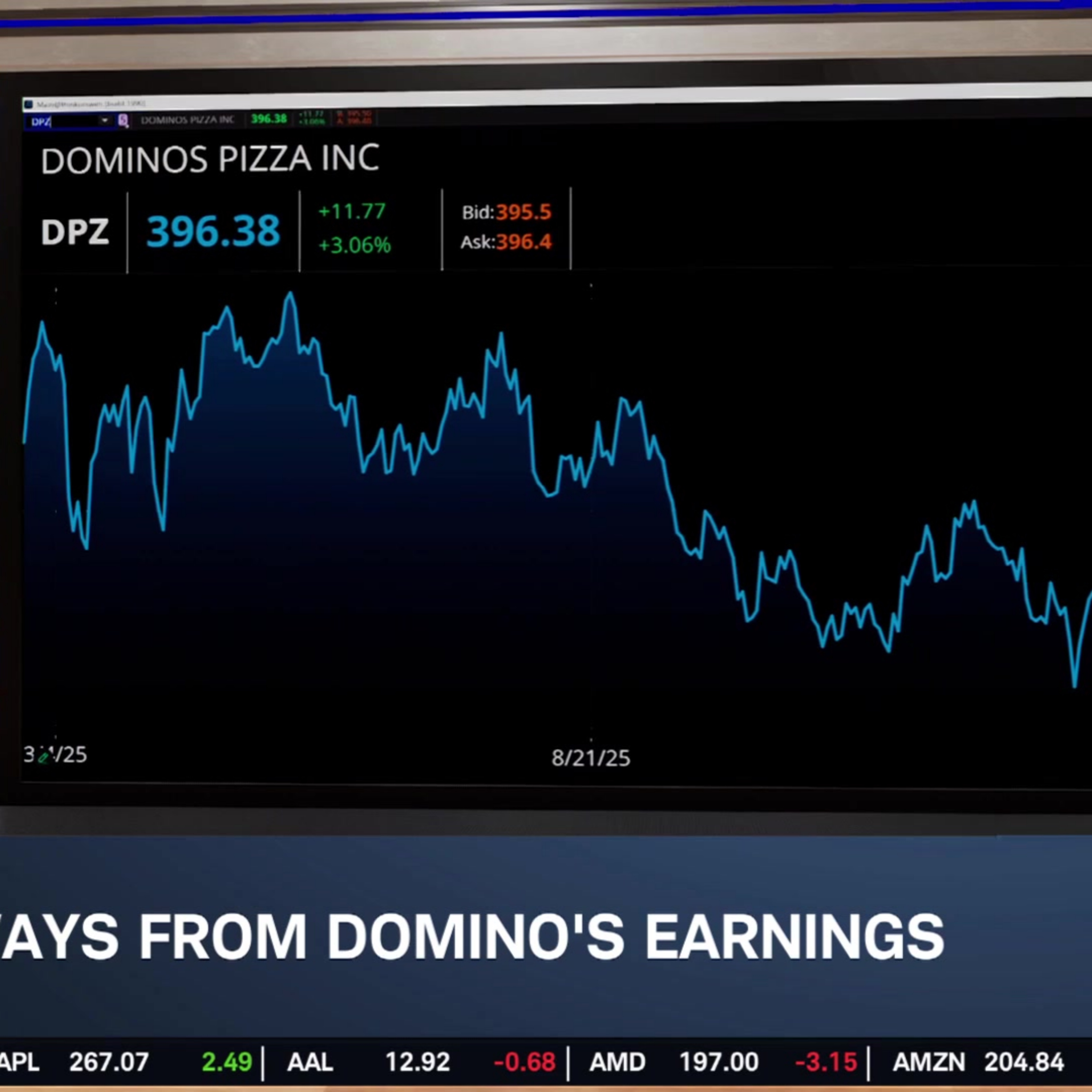Click the thinkorswim window title bar icon
The width and height of the screenshot is (1092, 1092).
[29, 104]
